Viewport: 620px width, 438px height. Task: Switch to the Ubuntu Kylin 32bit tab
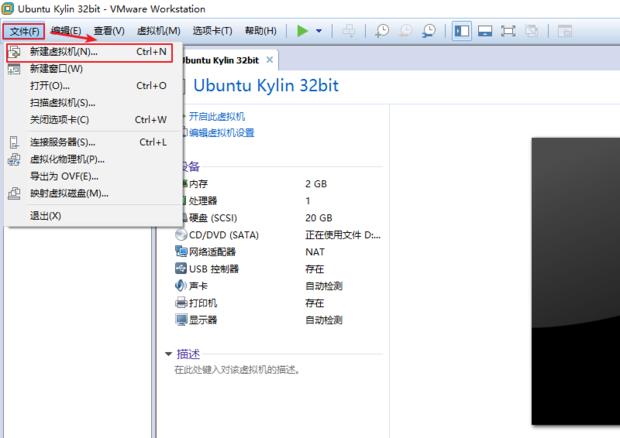[221, 60]
